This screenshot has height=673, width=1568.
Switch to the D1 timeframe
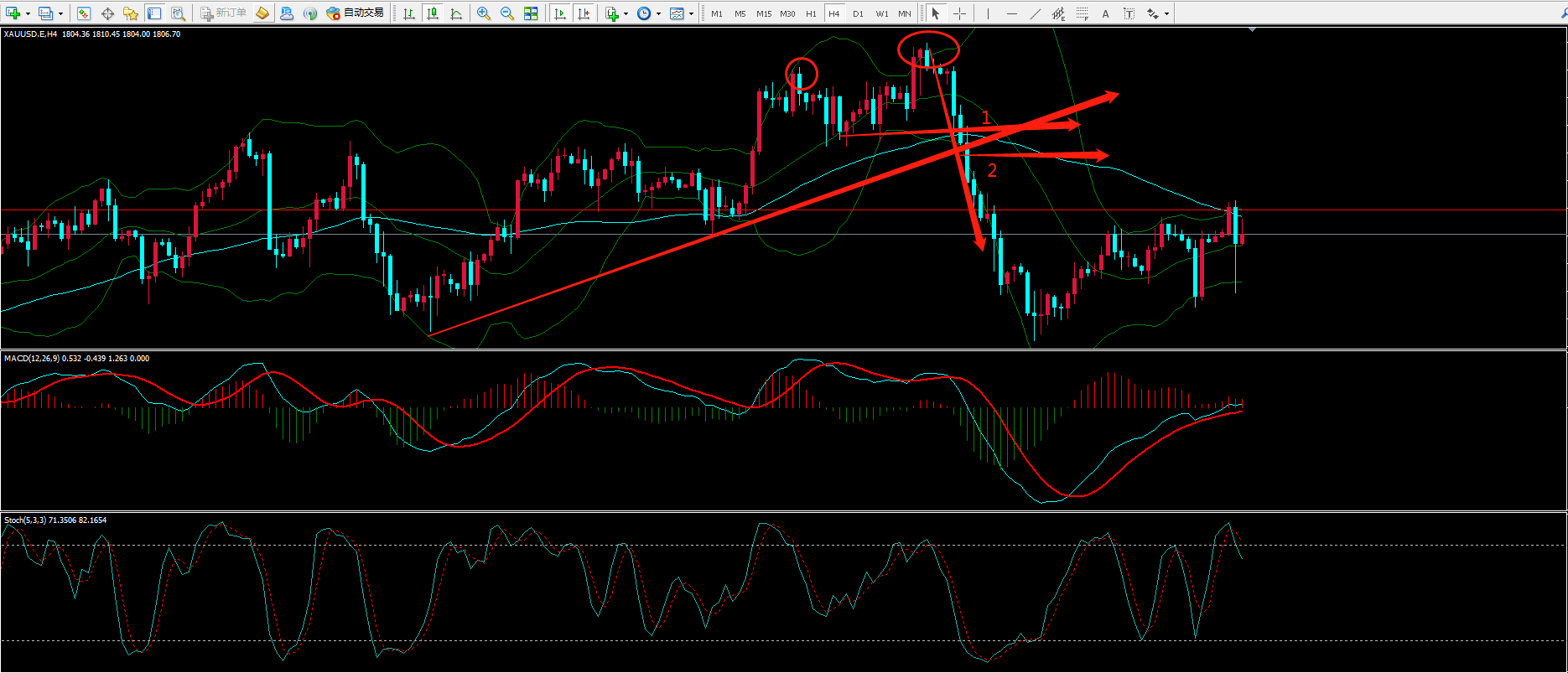pyautogui.click(x=858, y=13)
